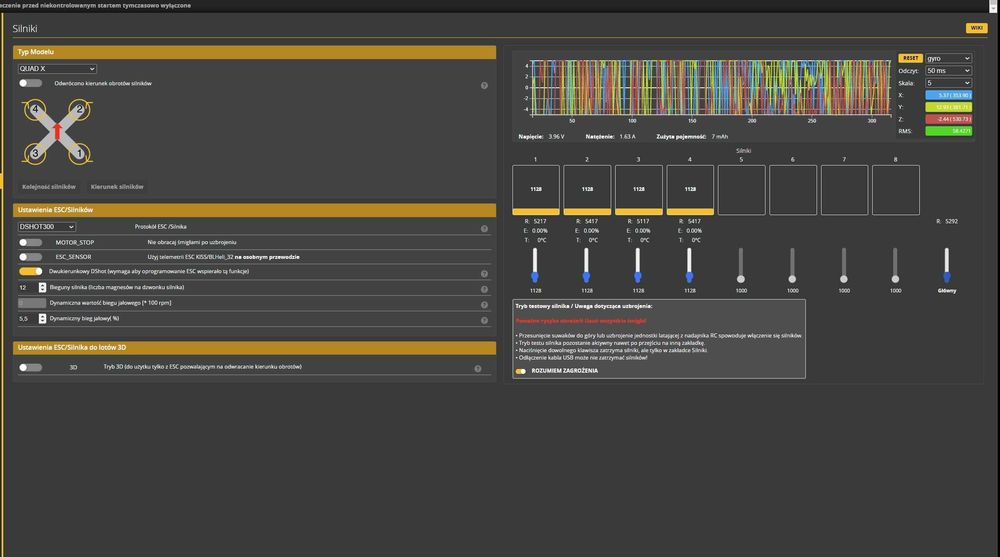Open the Odczyt 50 ms dropdown
This screenshot has height=557, width=1000.
coord(948,71)
